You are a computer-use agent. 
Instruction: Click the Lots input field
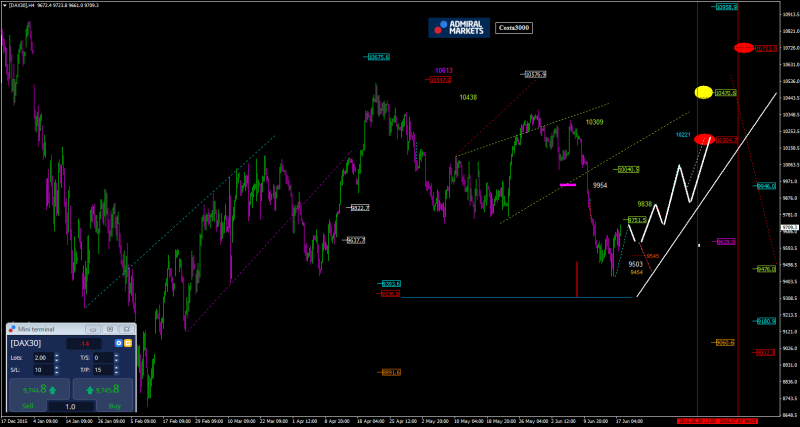point(42,357)
